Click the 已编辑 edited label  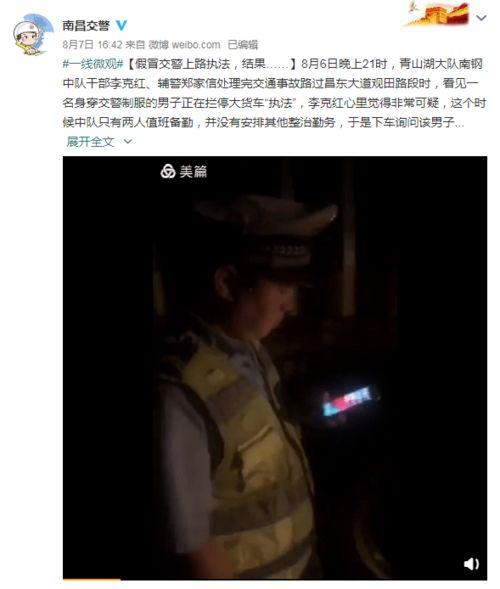click(x=243, y=45)
